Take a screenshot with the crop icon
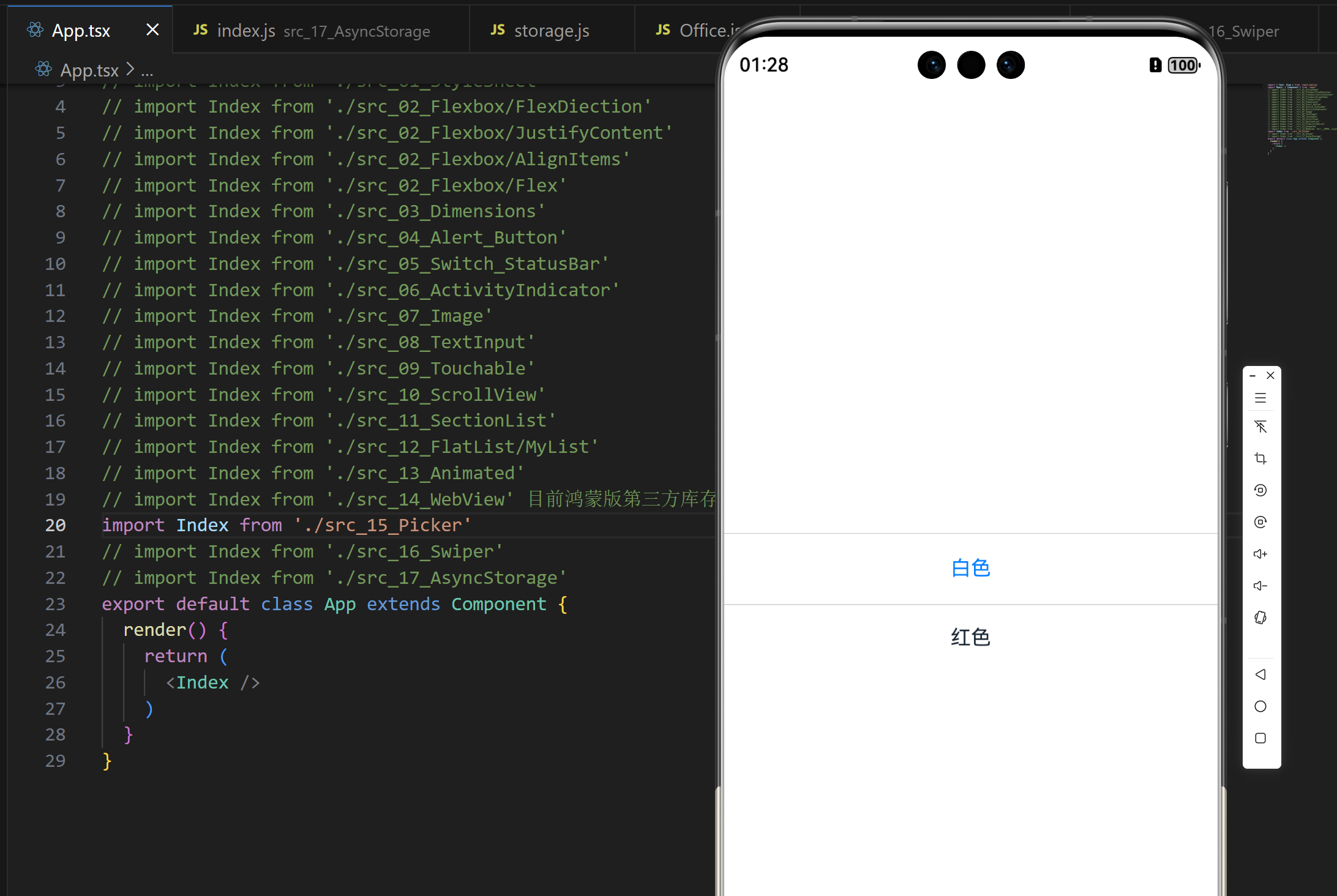1337x896 pixels. [x=1260, y=458]
